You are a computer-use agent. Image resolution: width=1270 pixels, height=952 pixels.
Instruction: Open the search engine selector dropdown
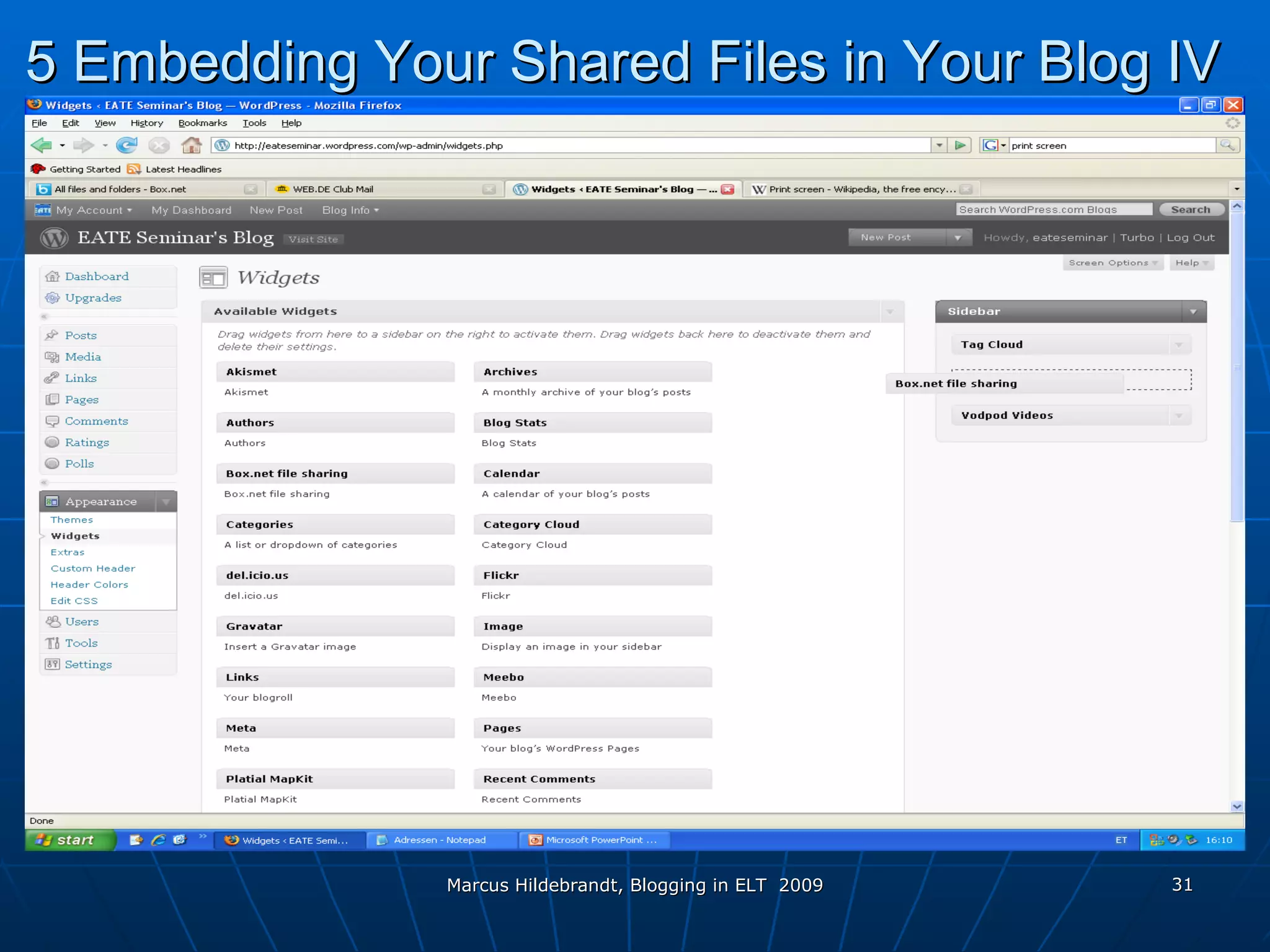point(994,146)
